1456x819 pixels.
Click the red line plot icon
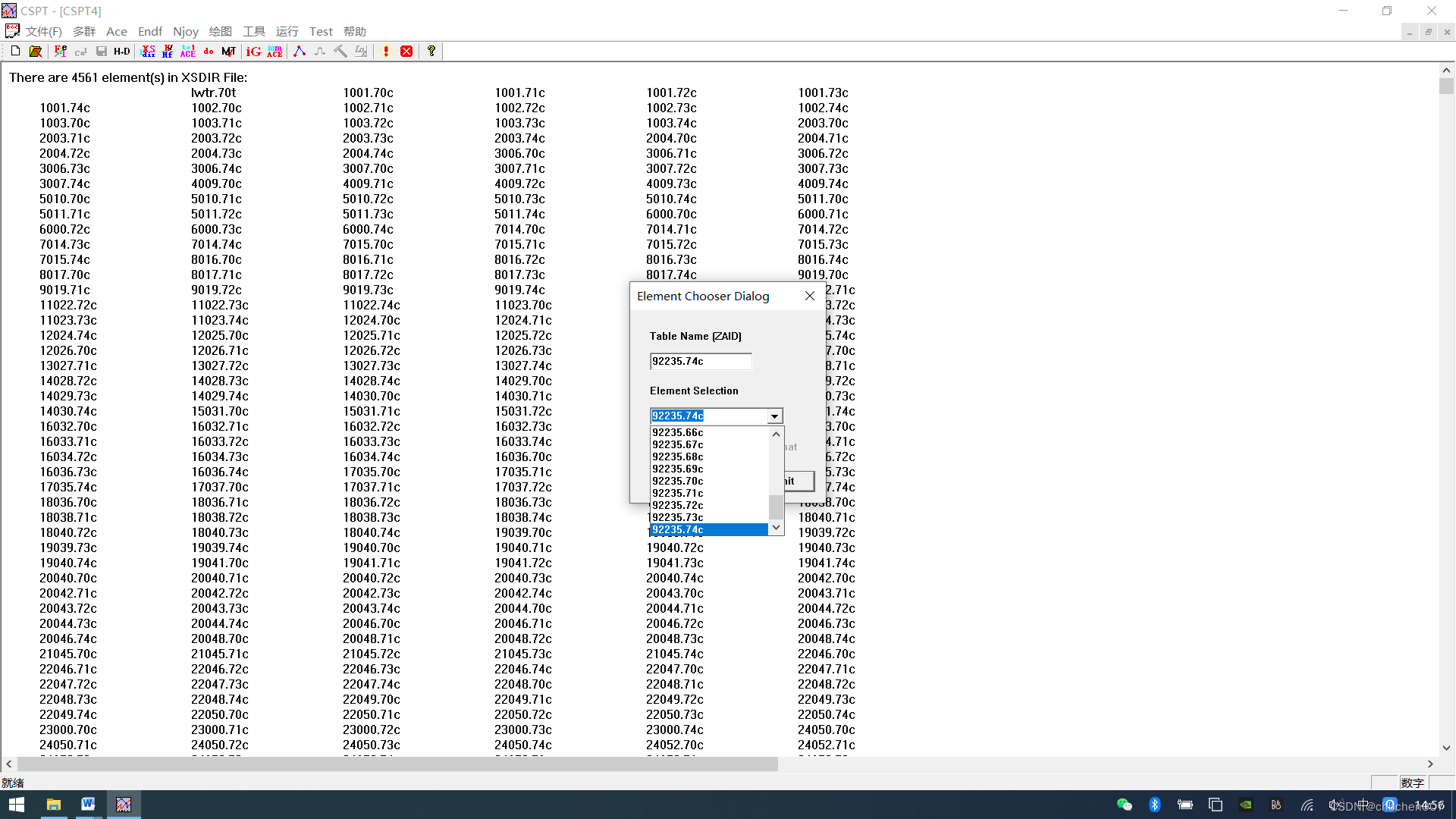[x=300, y=51]
